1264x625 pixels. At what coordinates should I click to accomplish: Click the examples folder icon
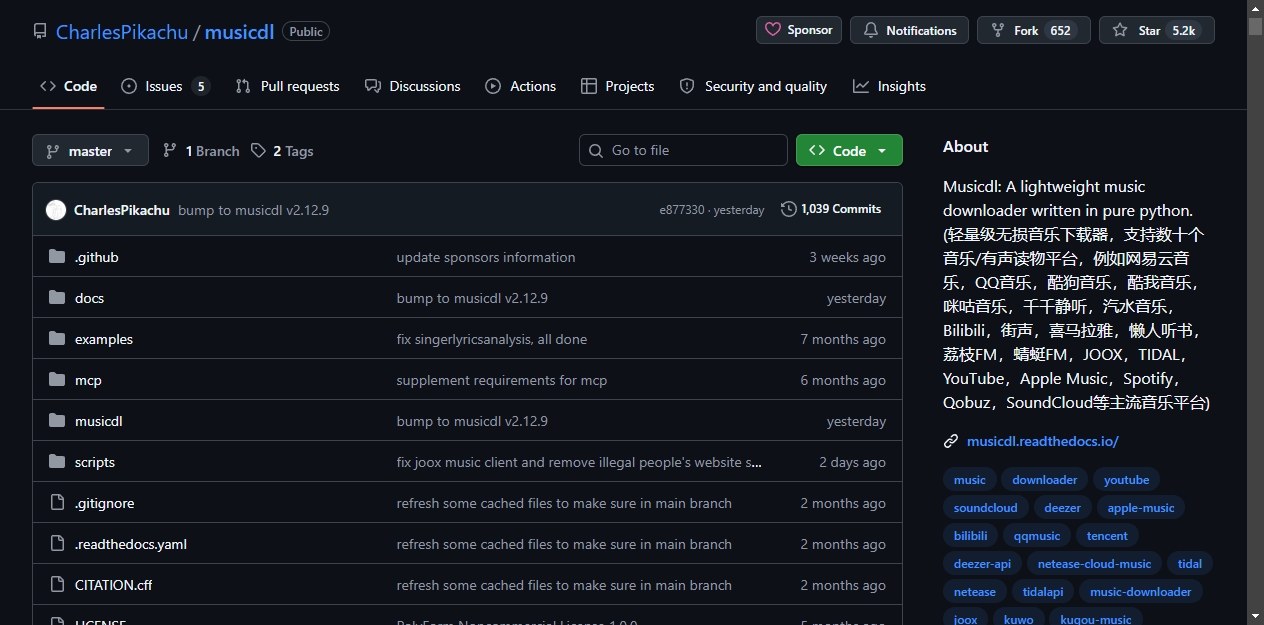click(56, 339)
